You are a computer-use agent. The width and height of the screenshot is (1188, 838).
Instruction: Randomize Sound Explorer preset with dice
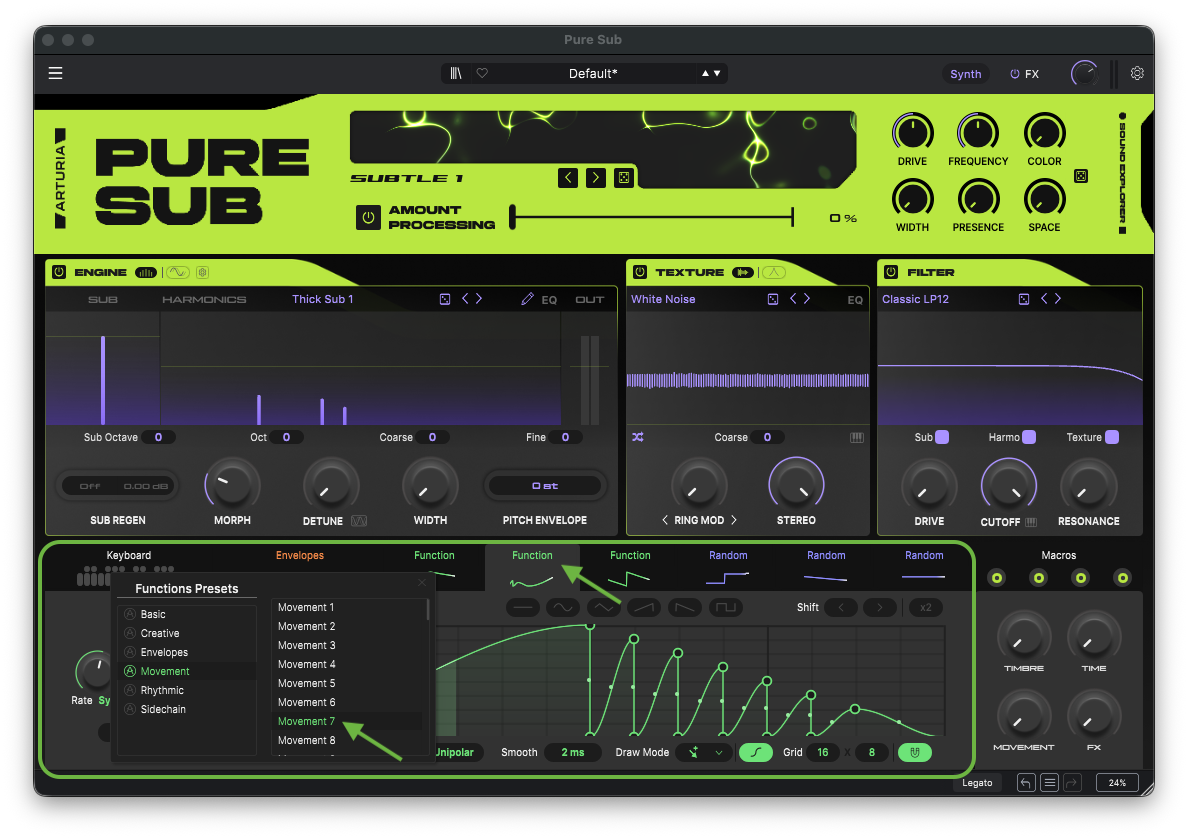click(x=624, y=178)
